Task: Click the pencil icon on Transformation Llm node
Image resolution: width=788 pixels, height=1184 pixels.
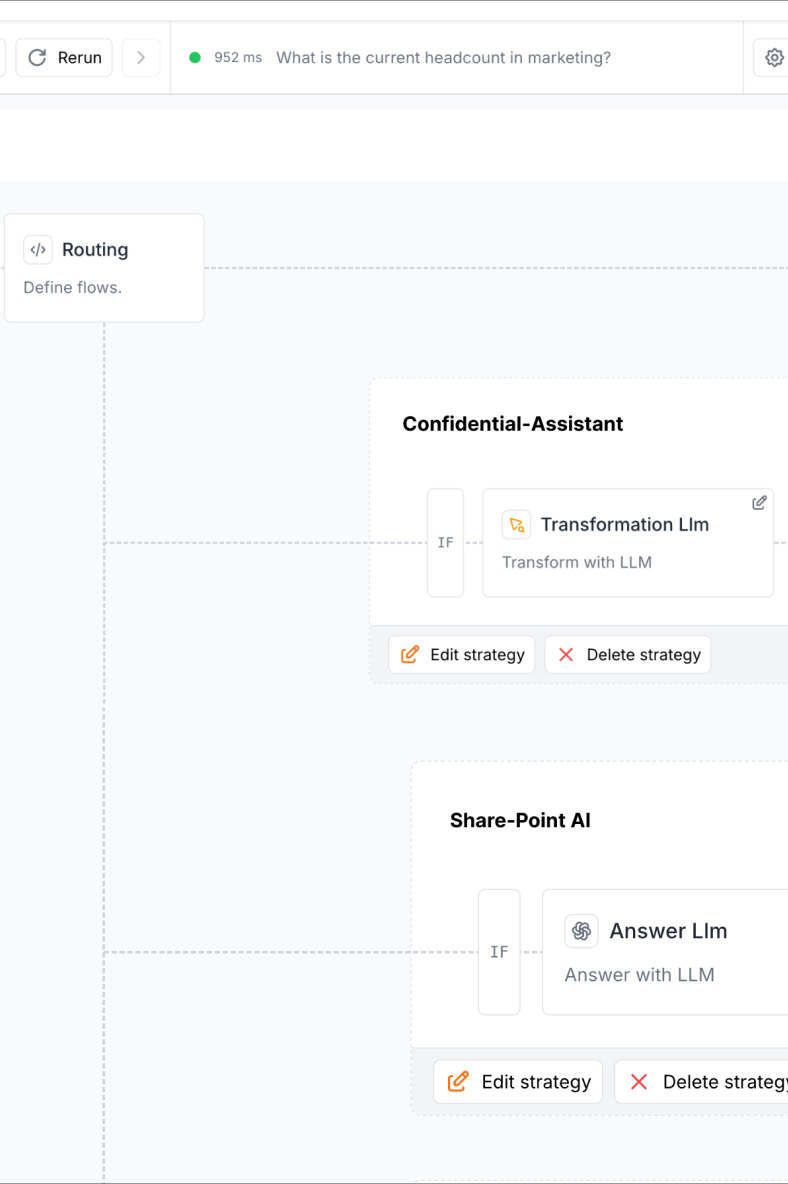Action: [759, 503]
